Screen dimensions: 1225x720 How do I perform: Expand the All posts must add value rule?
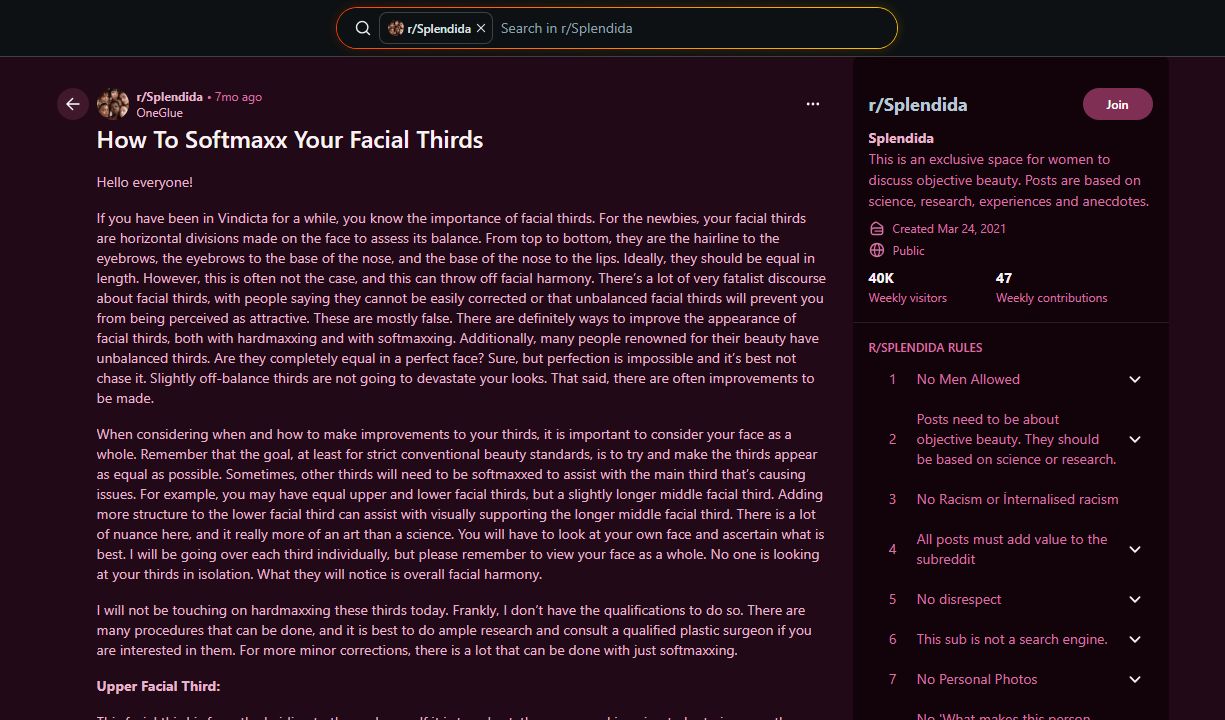pos(1135,549)
